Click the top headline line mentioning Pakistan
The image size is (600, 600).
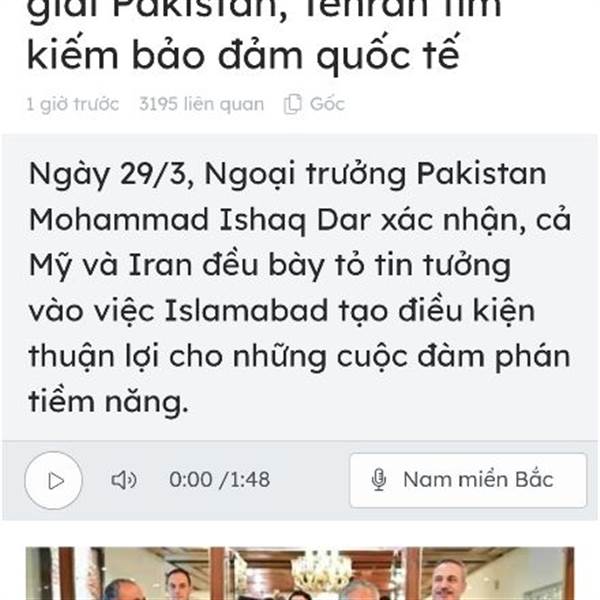[x=264, y=9]
